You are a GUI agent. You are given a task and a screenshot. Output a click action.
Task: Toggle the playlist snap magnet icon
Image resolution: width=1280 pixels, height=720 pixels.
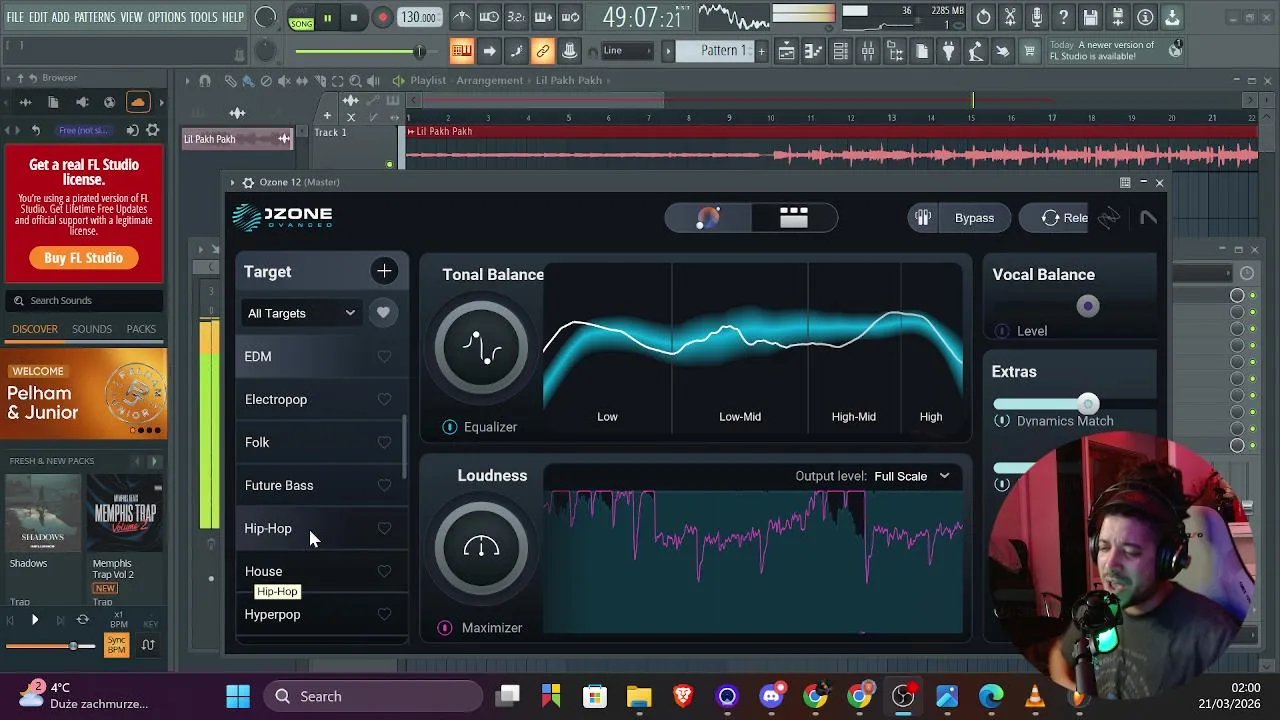coord(205,81)
